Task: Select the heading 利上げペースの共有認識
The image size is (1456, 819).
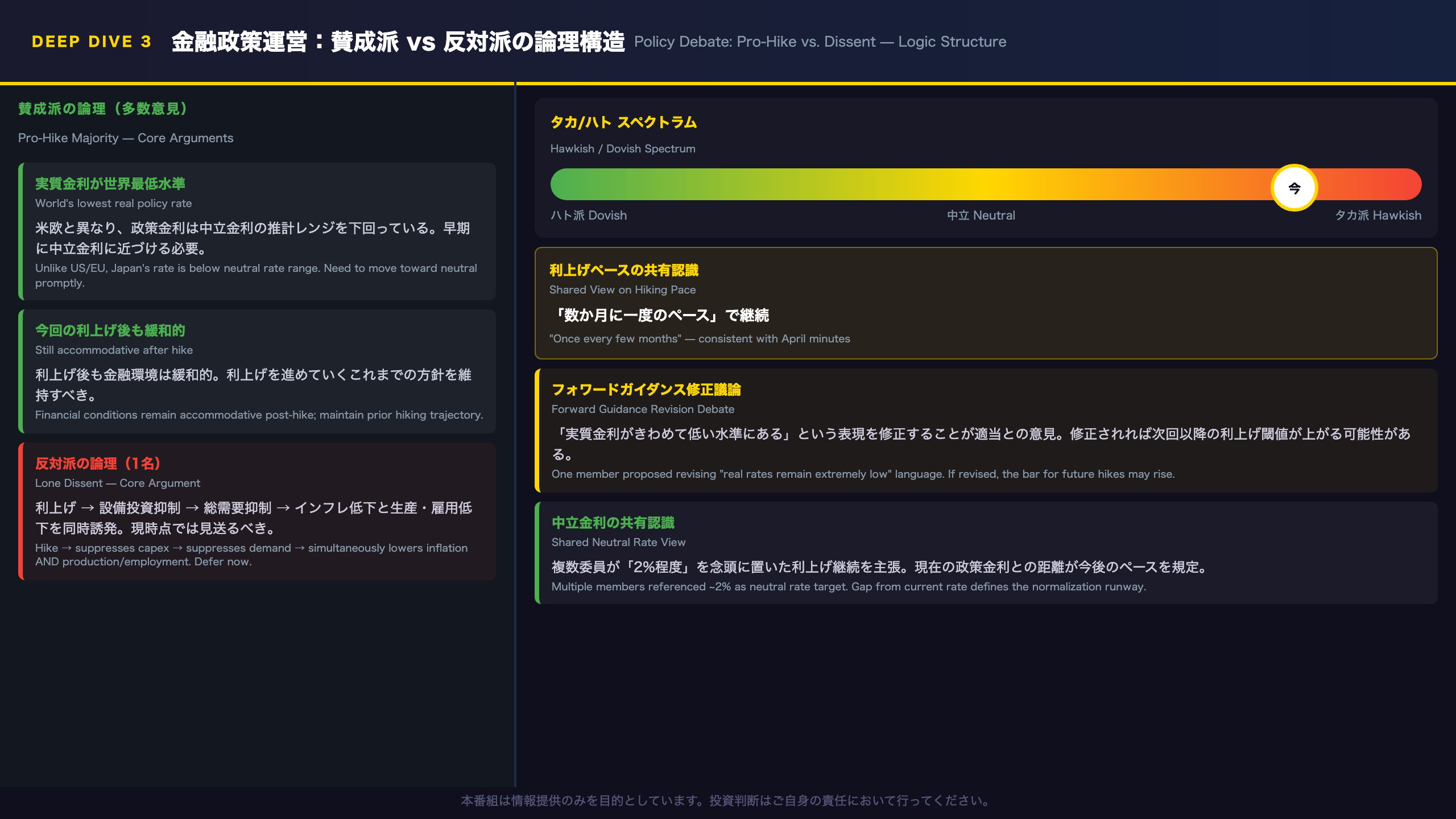Action: click(624, 270)
